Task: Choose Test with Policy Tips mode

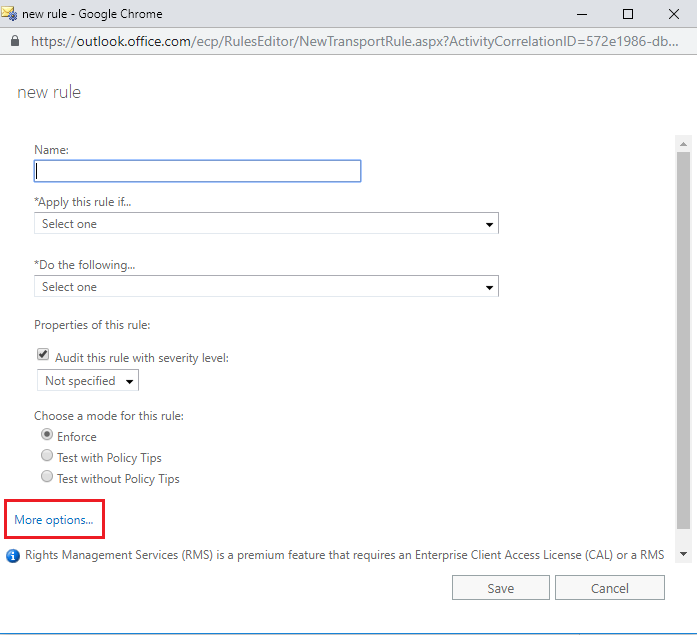Action: point(47,455)
